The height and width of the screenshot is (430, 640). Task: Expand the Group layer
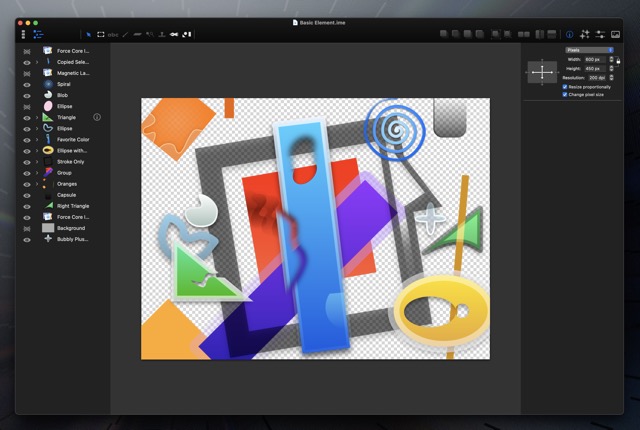[37, 172]
